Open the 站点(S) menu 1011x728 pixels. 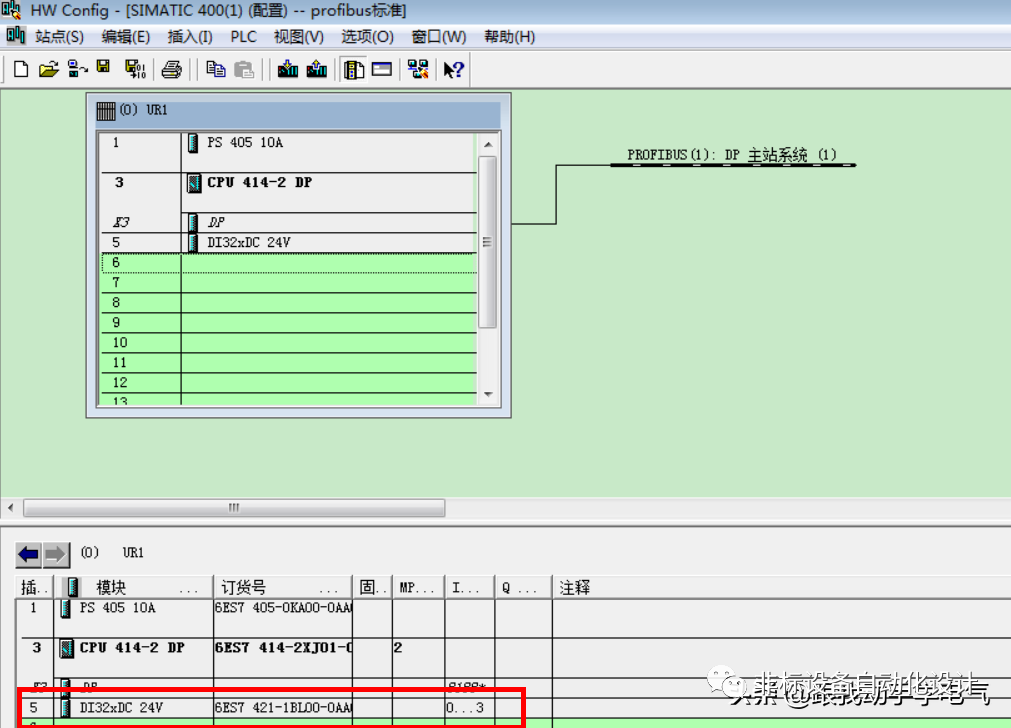click(x=58, y=36)
